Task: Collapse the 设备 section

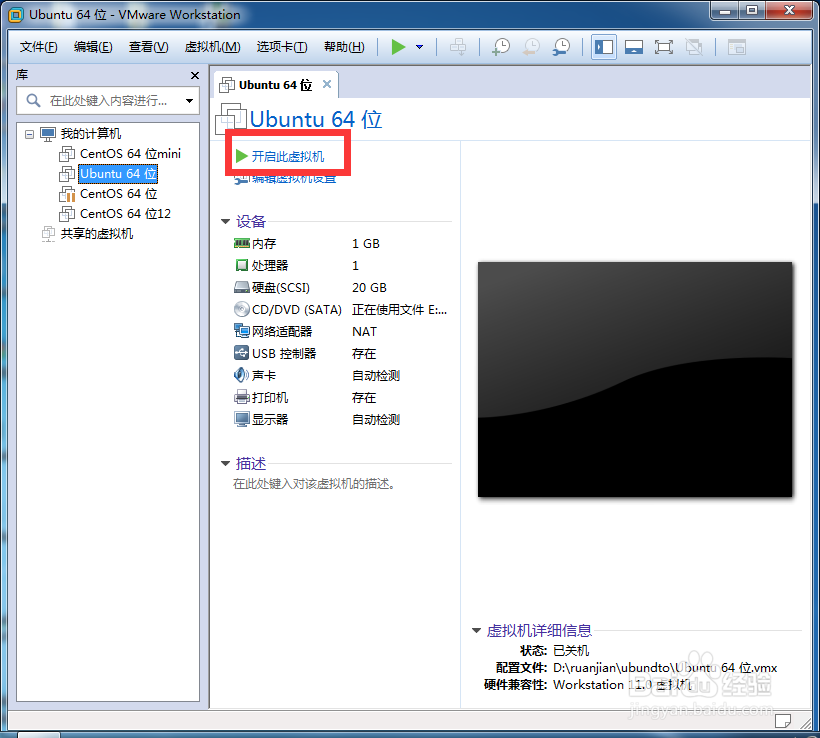Action: (x=225, y=222)
